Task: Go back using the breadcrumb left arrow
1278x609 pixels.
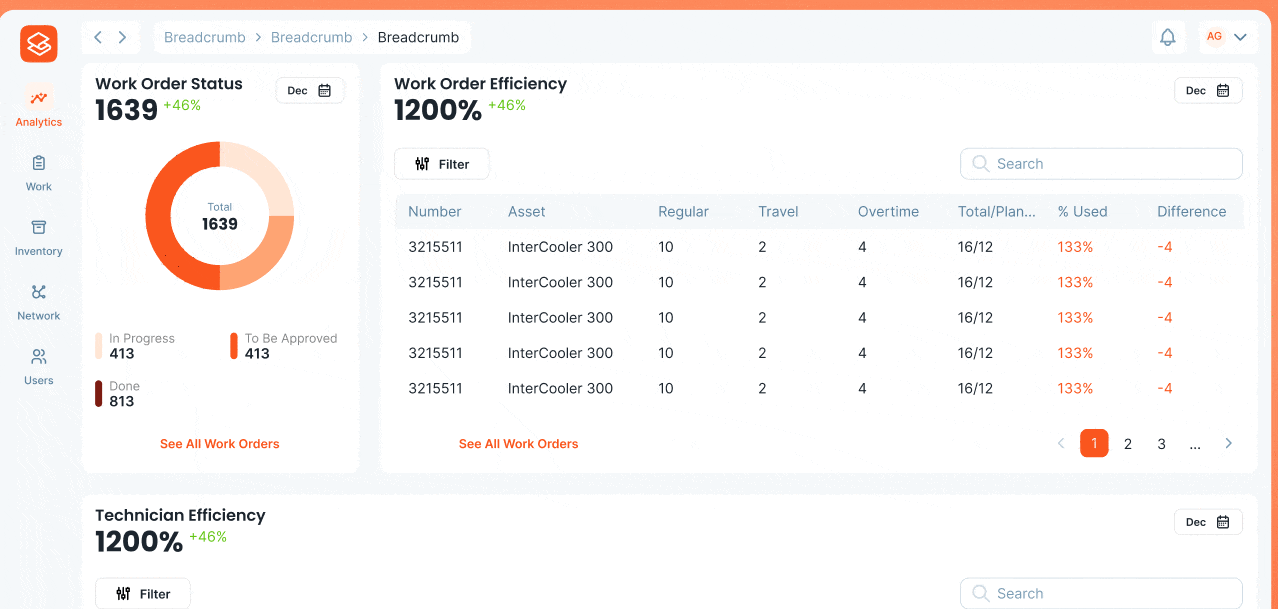Action: [x=97, y=36]
